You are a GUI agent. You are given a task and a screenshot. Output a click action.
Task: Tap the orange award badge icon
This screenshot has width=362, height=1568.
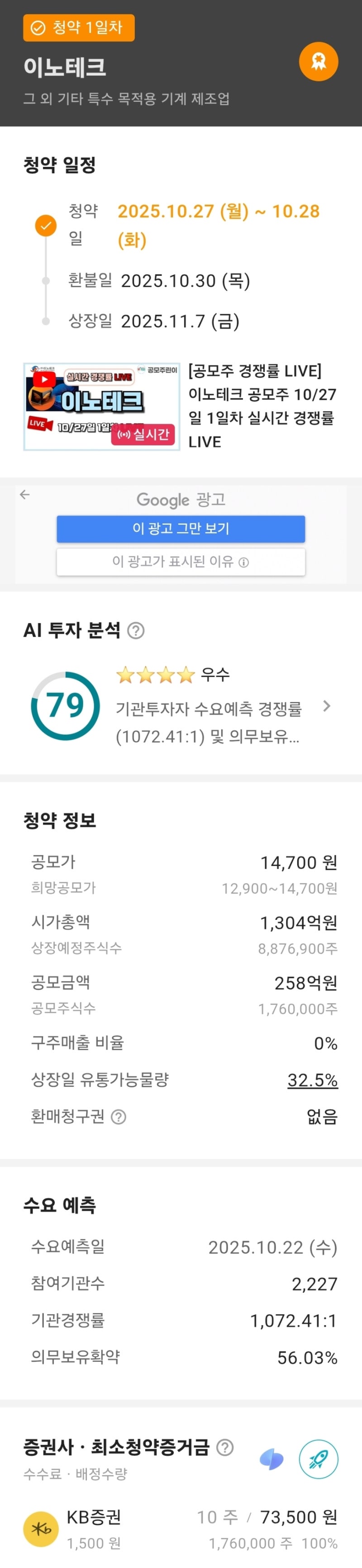(318, 62)
